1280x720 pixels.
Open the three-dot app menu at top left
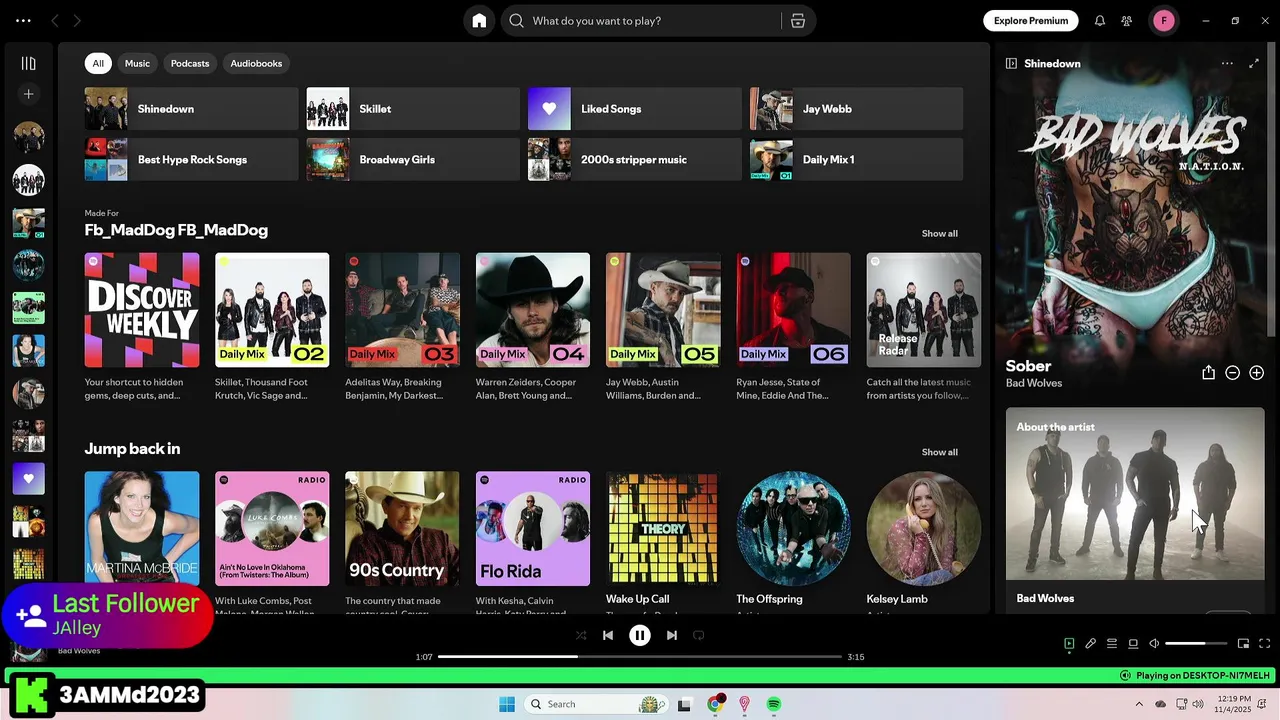(23, 21)
